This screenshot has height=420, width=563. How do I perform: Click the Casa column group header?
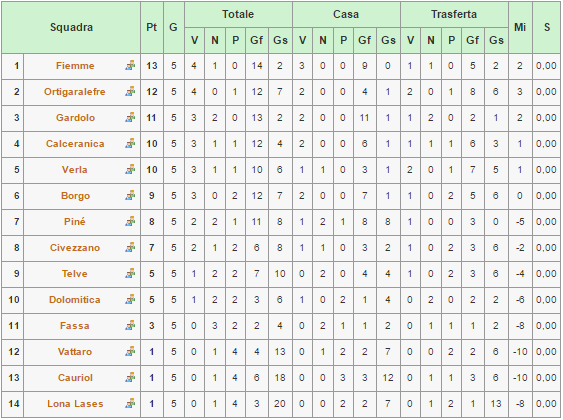[346, 14]
